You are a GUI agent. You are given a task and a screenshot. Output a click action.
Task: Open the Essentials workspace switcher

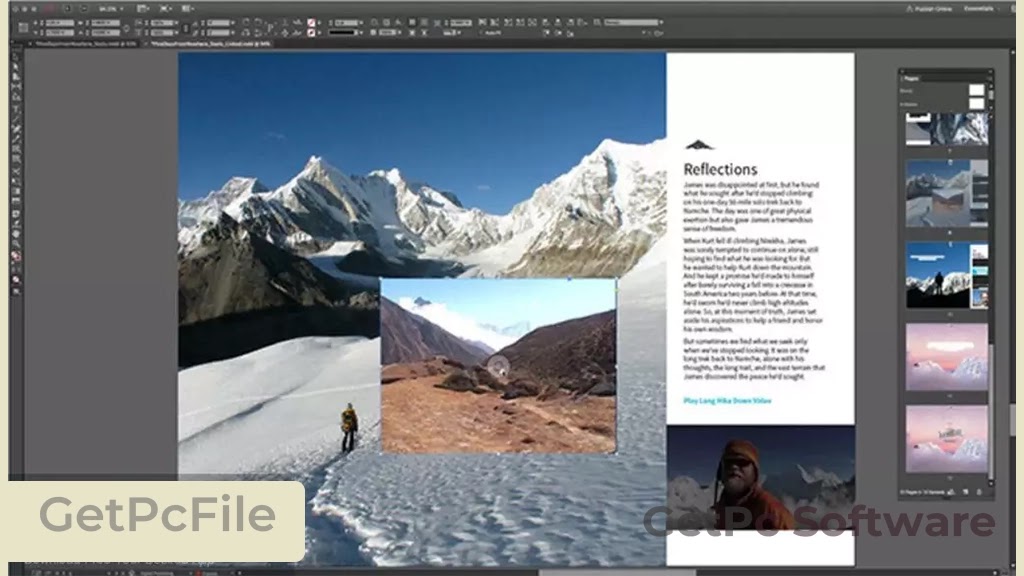[982, 9]
